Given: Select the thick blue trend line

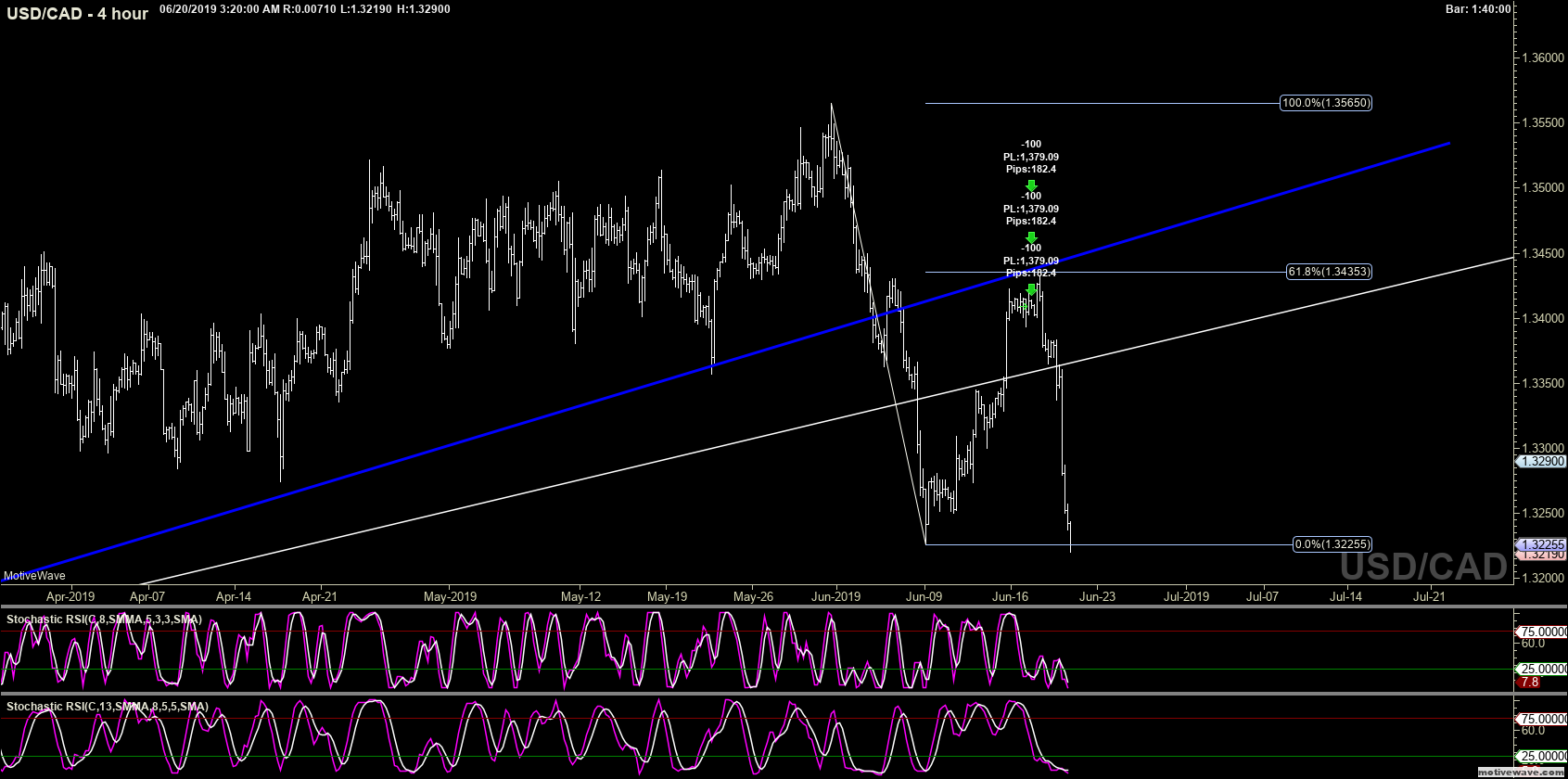Looking at the screenshot, I should (723, 364).
